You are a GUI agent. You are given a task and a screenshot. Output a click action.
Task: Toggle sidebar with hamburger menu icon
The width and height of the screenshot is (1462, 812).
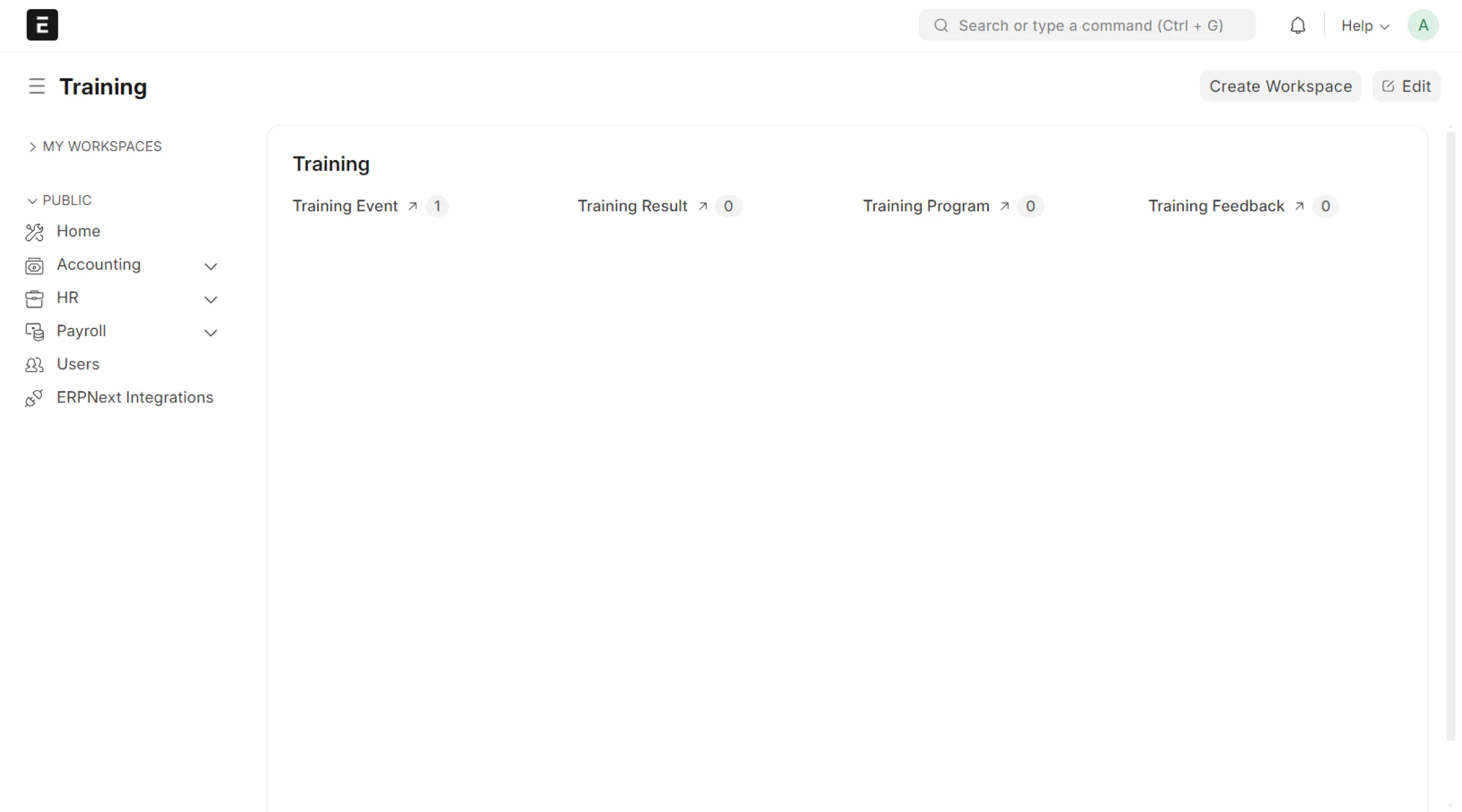(x=37, y=86)
